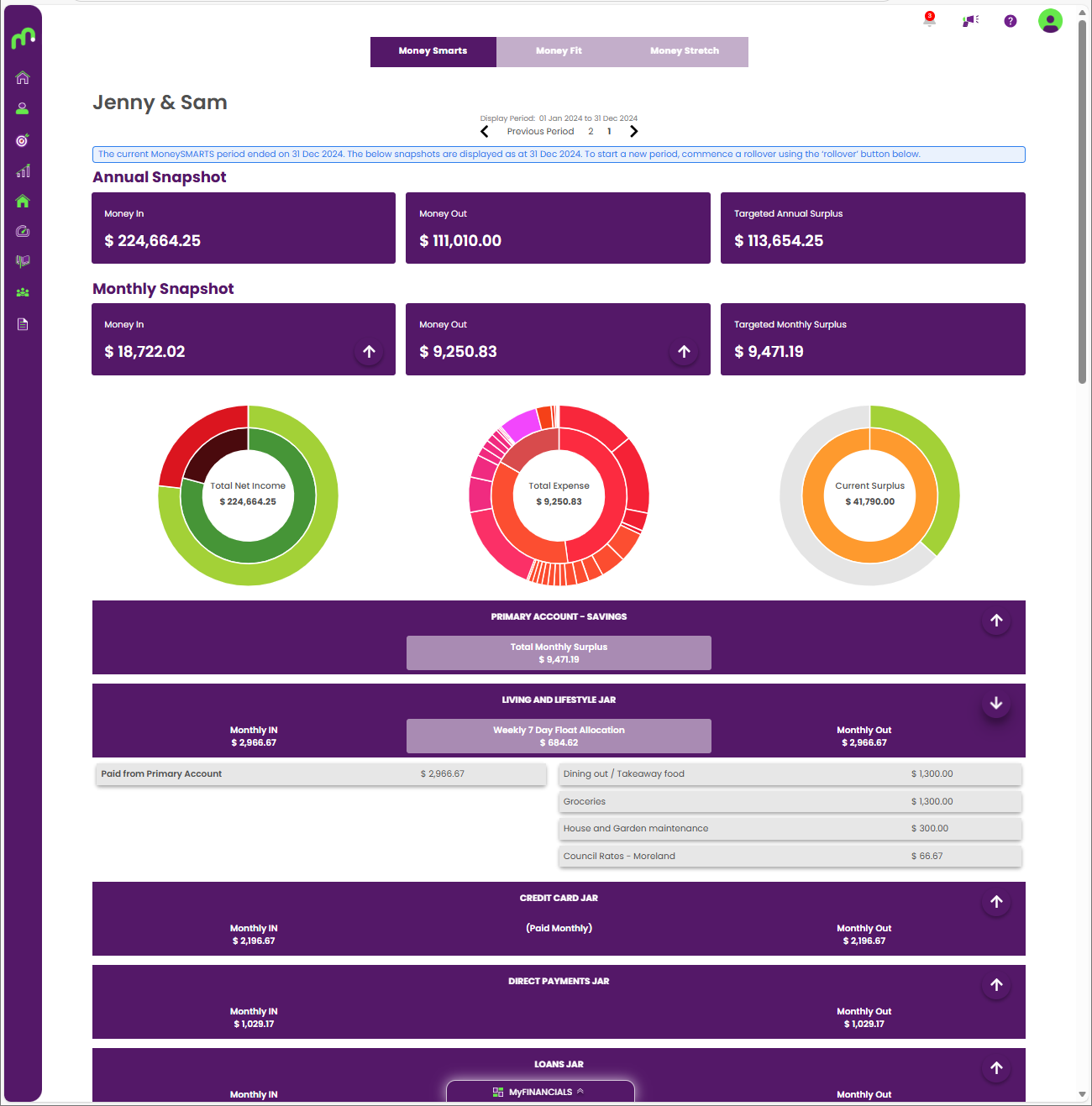Open the notifications bell icon
Viewport: 1092px width, 1106px height.
coord(929,20)
